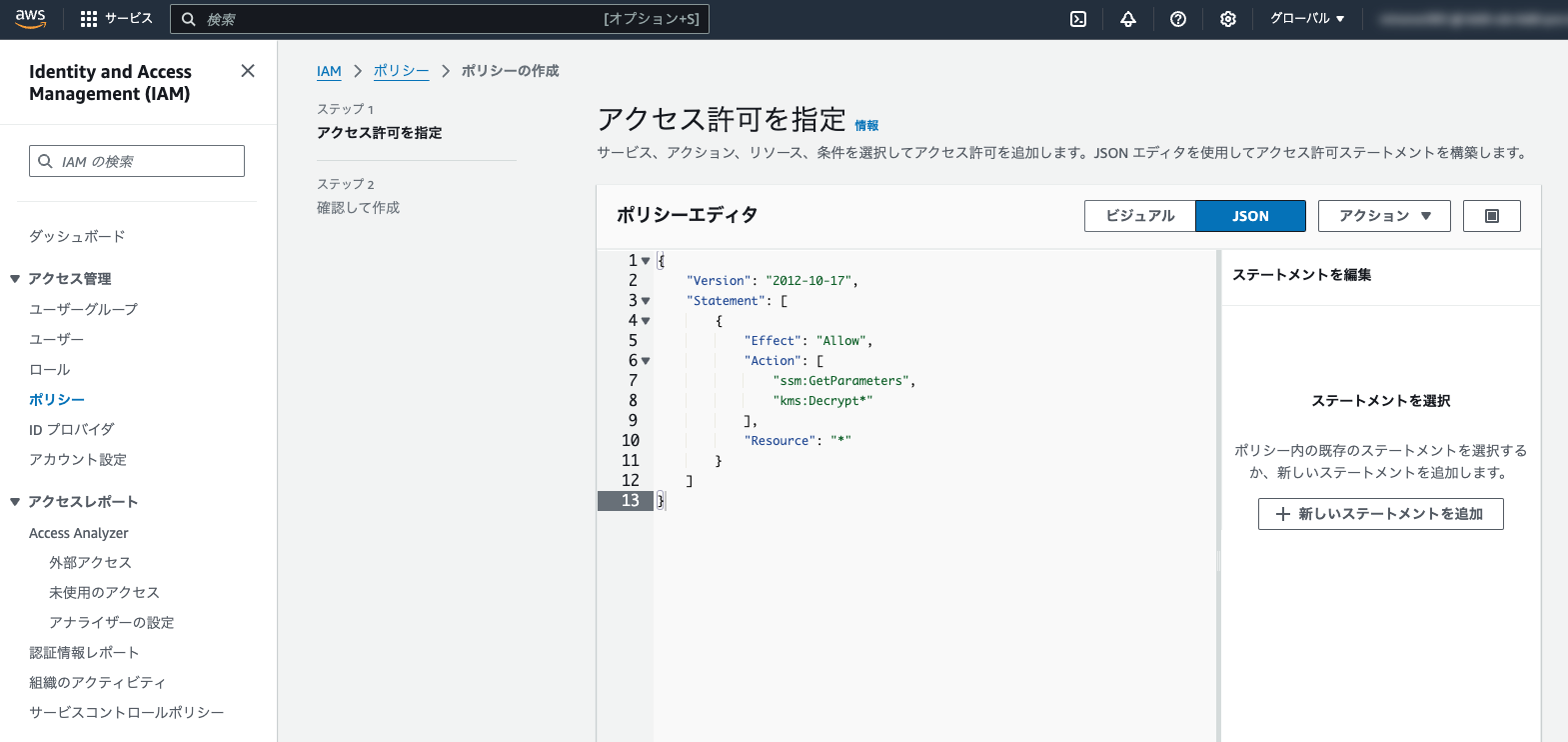Click the full-screen editor layout button
This screenshot has height=742, width=1568.
click(1492, 216)
